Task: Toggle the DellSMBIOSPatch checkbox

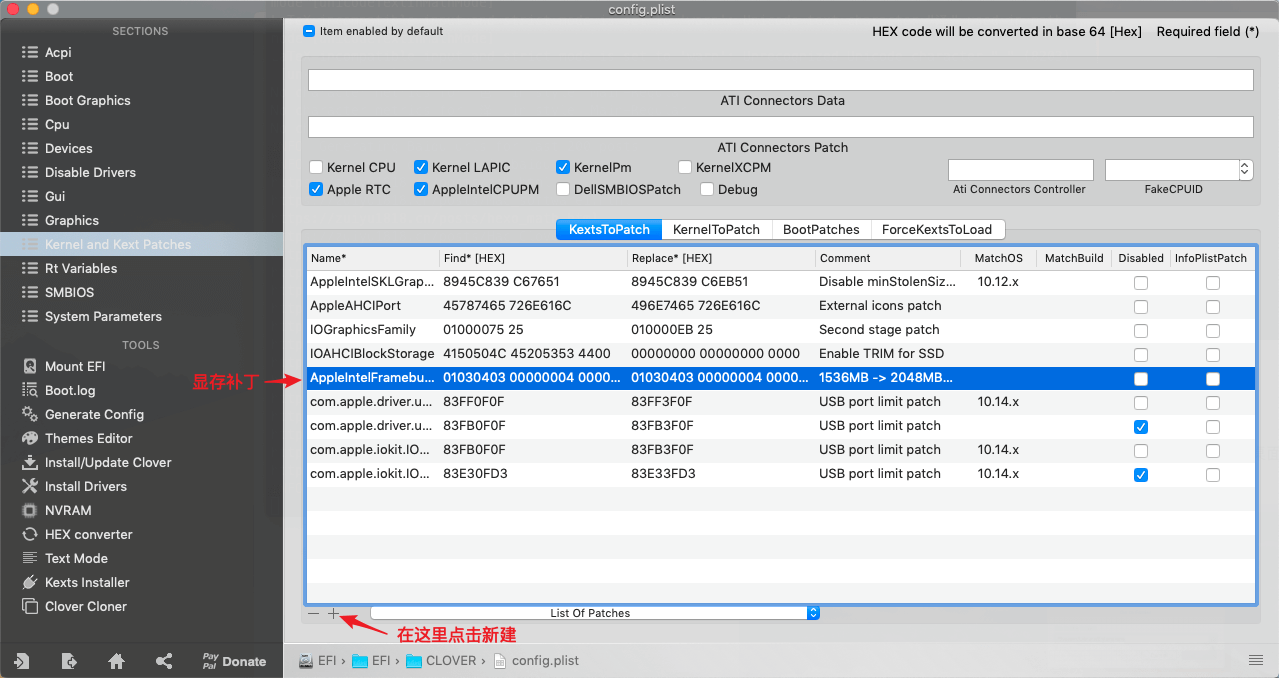Action: coord(564,190)
